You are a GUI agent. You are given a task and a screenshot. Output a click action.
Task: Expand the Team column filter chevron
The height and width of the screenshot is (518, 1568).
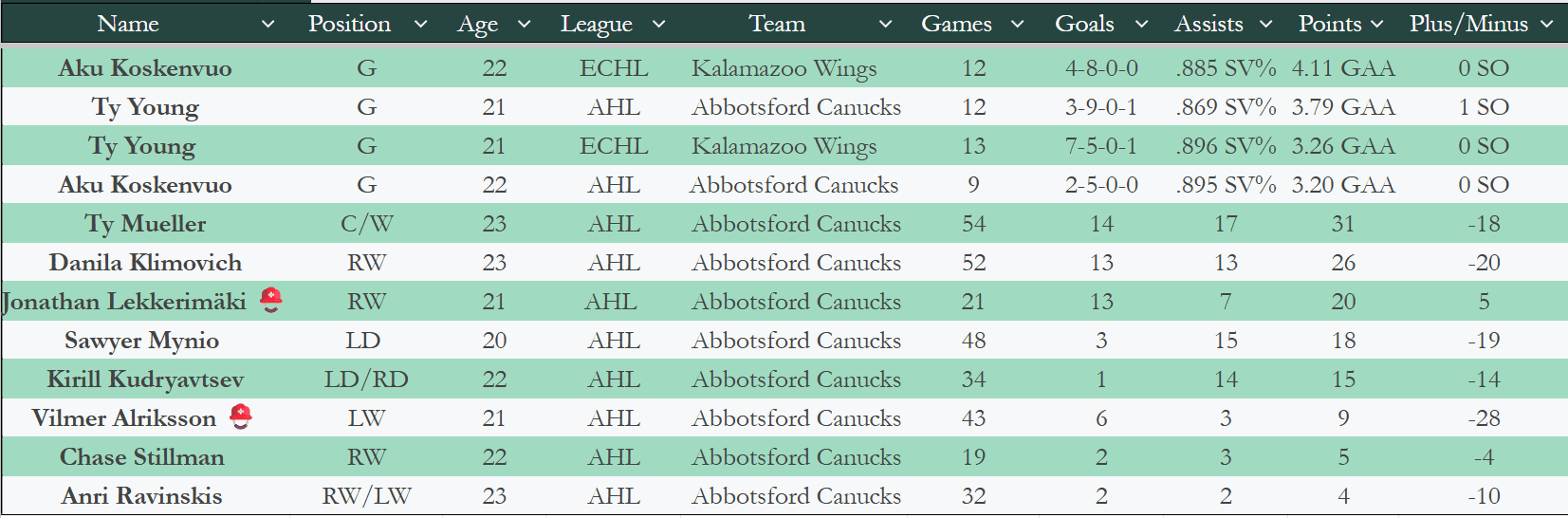[885, 25]
